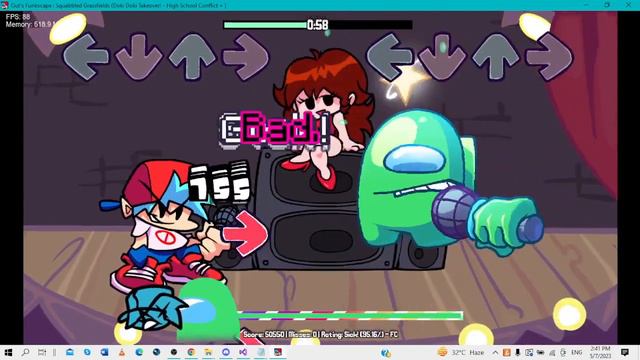The width and height of the screenshot is (640, 360).
Task: Open taskbar Search
Action: click(25, 352)
